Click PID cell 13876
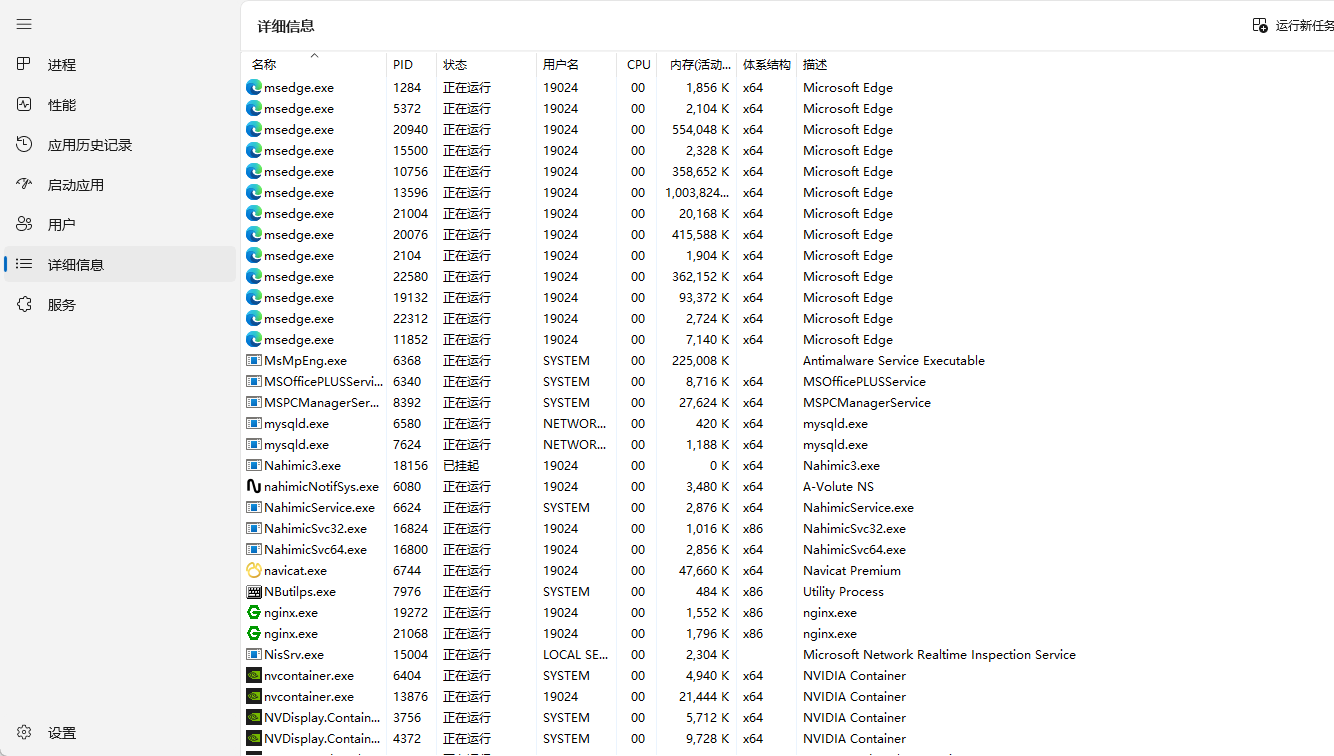1334x756 pixels. pos(410,696)
